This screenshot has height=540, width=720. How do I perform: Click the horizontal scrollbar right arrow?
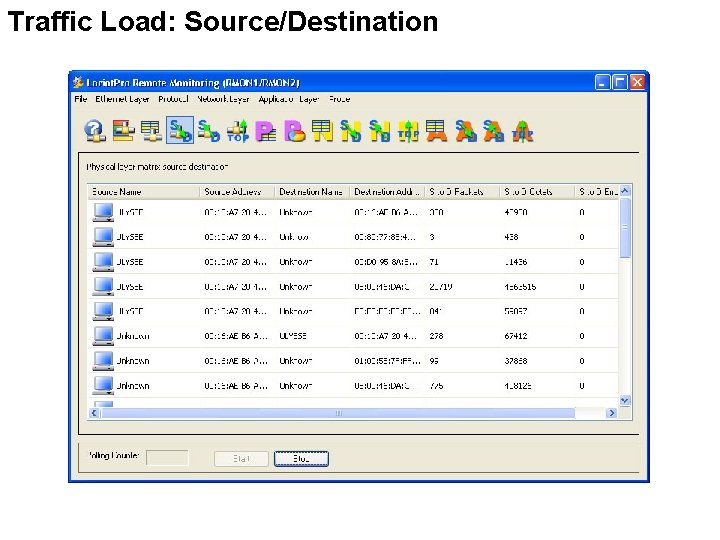tap(611, 413)
